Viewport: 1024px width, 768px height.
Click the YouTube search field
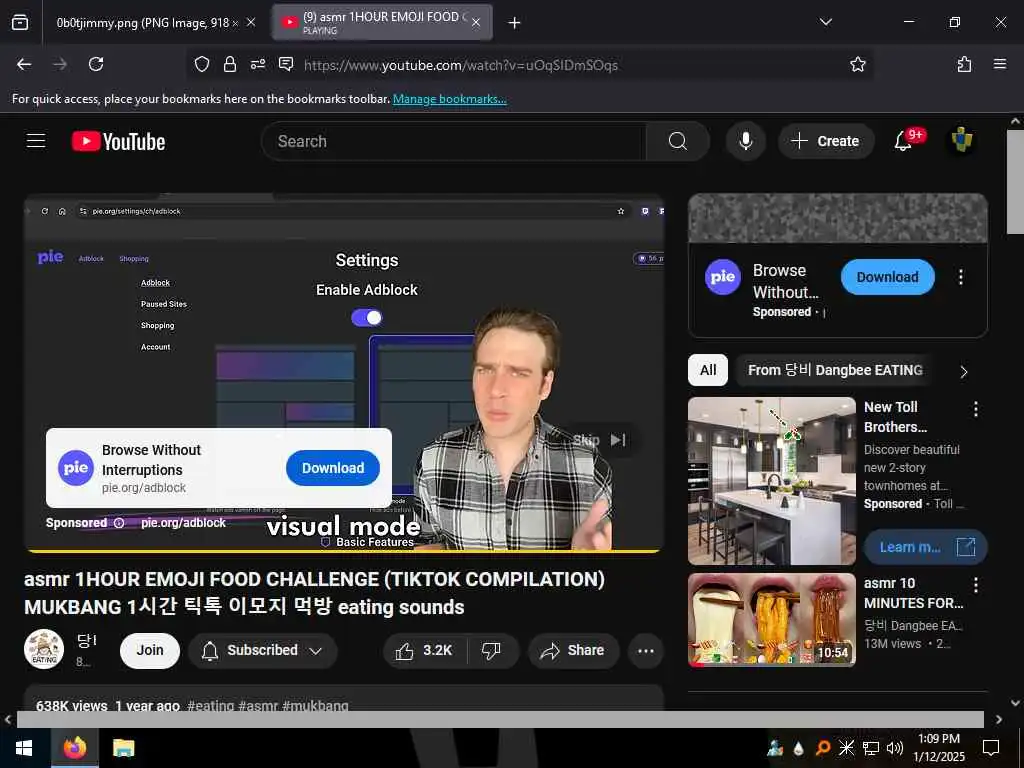click(x=454, y=141)
